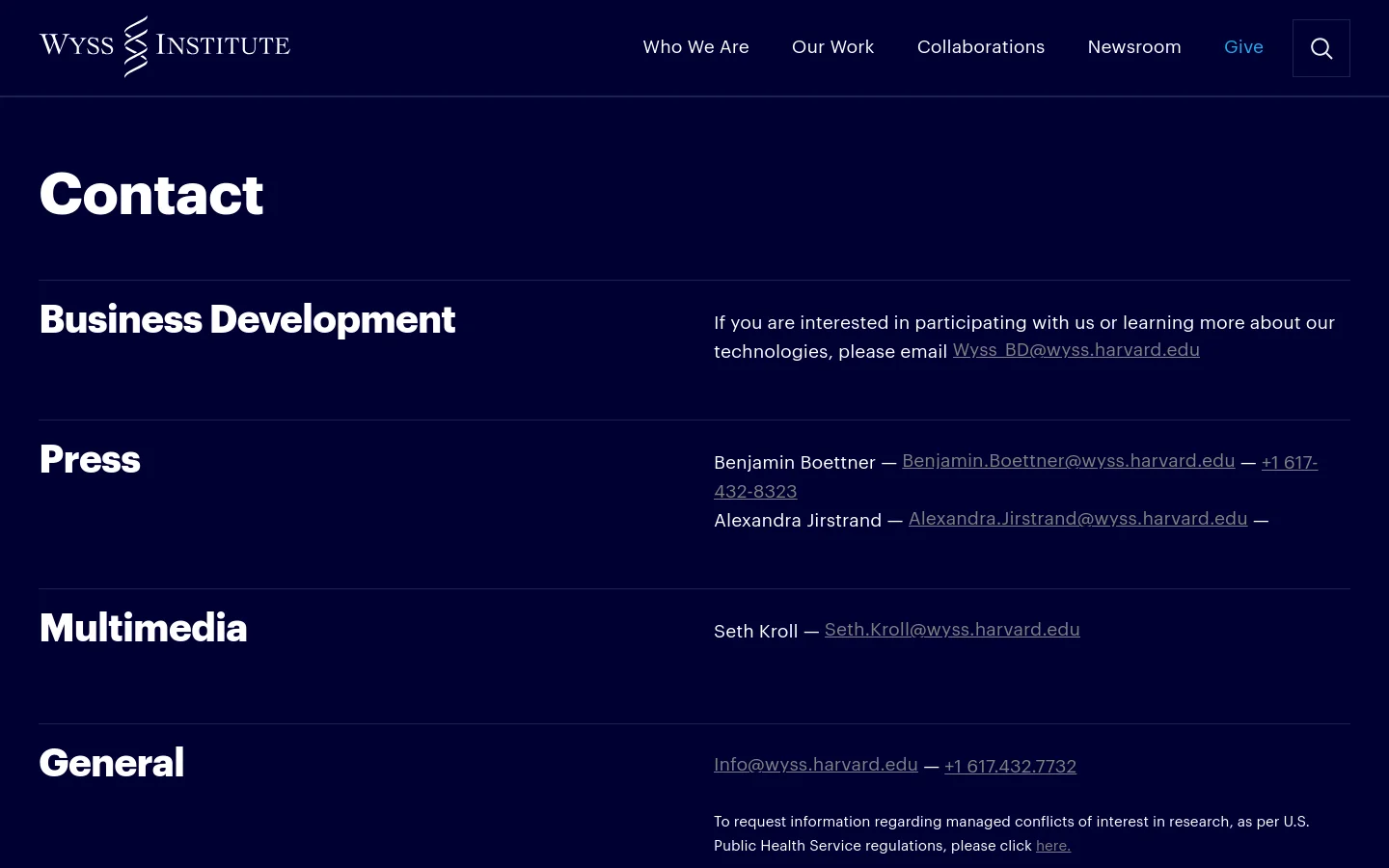Click Alexandra.Jirstrand@wyss.harvard.edu email link

coord(1077,519)
